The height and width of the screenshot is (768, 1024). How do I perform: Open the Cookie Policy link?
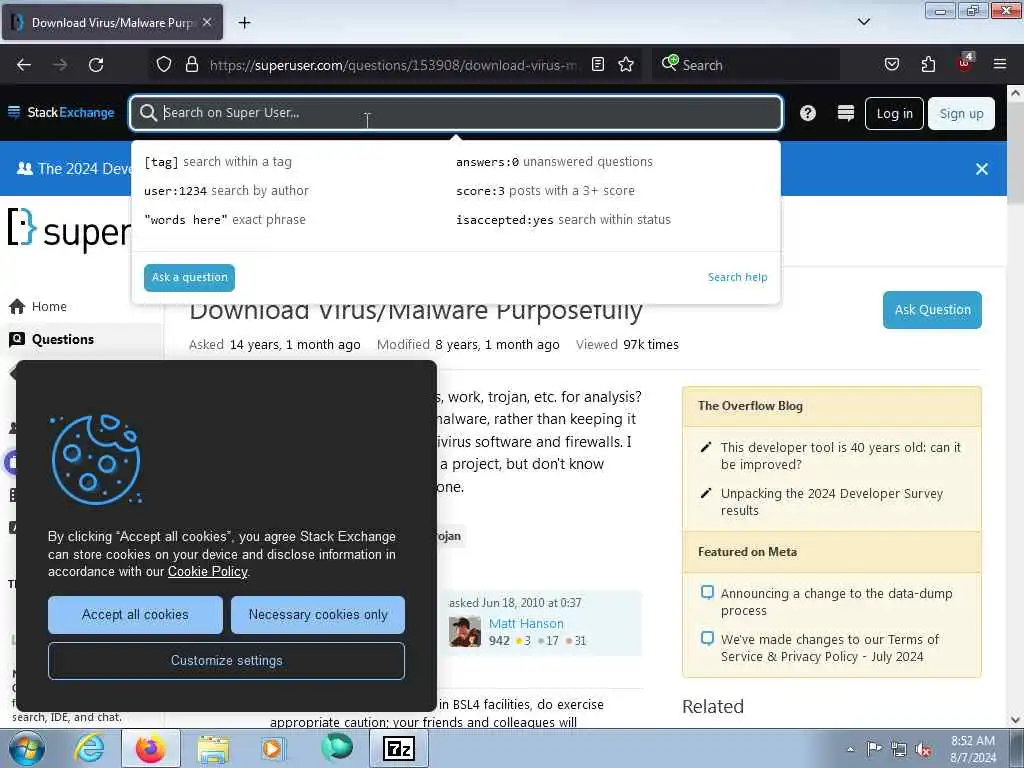click(208, 571)
